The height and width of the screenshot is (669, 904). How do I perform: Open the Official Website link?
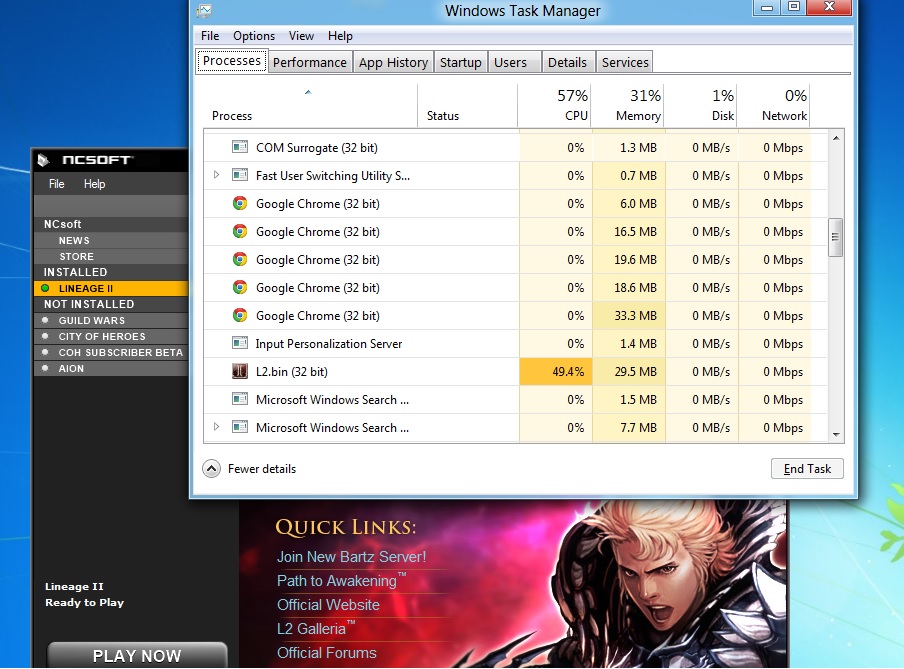click(328, 604)
